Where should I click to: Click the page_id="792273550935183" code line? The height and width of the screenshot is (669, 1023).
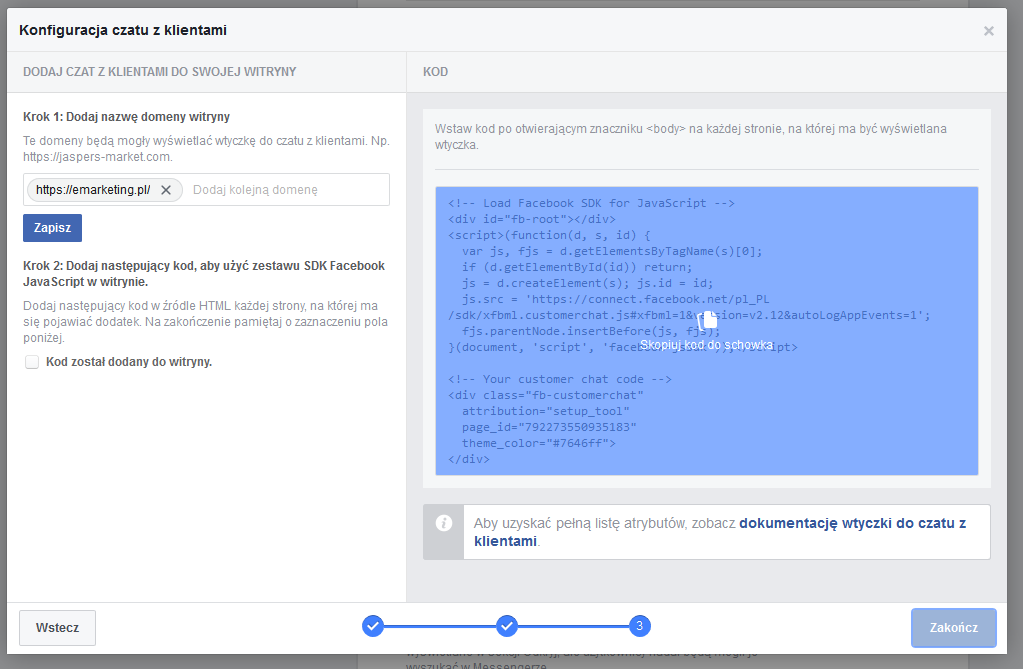click(549, 427)
